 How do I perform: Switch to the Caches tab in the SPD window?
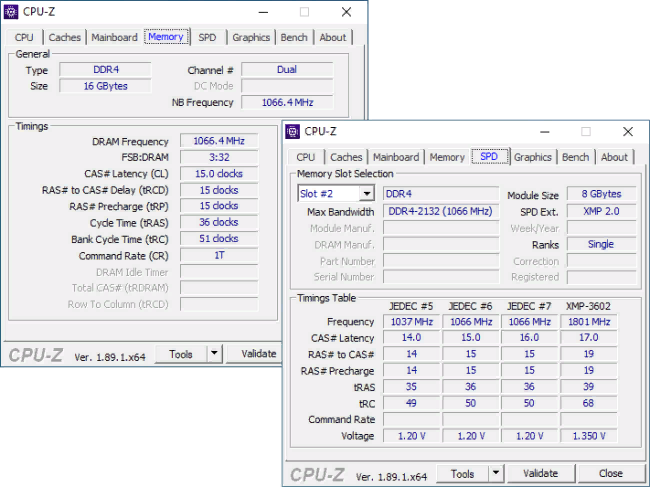(346, 157)
